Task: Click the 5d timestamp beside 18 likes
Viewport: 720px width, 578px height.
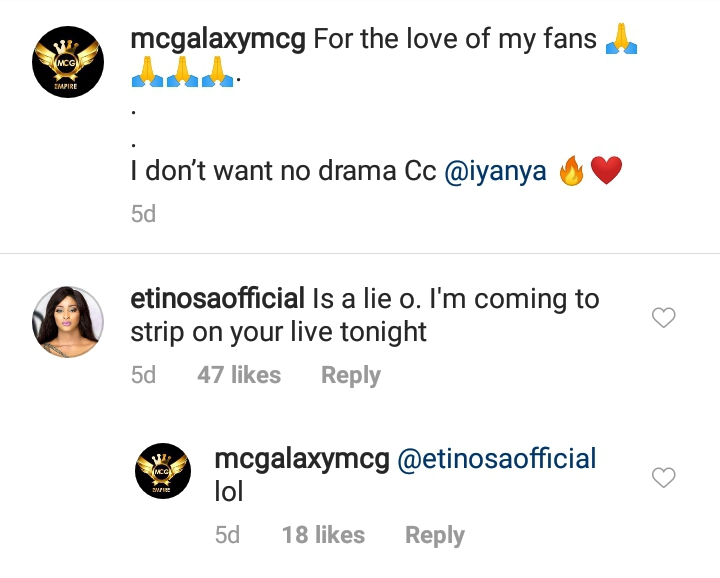Action: 228,535
